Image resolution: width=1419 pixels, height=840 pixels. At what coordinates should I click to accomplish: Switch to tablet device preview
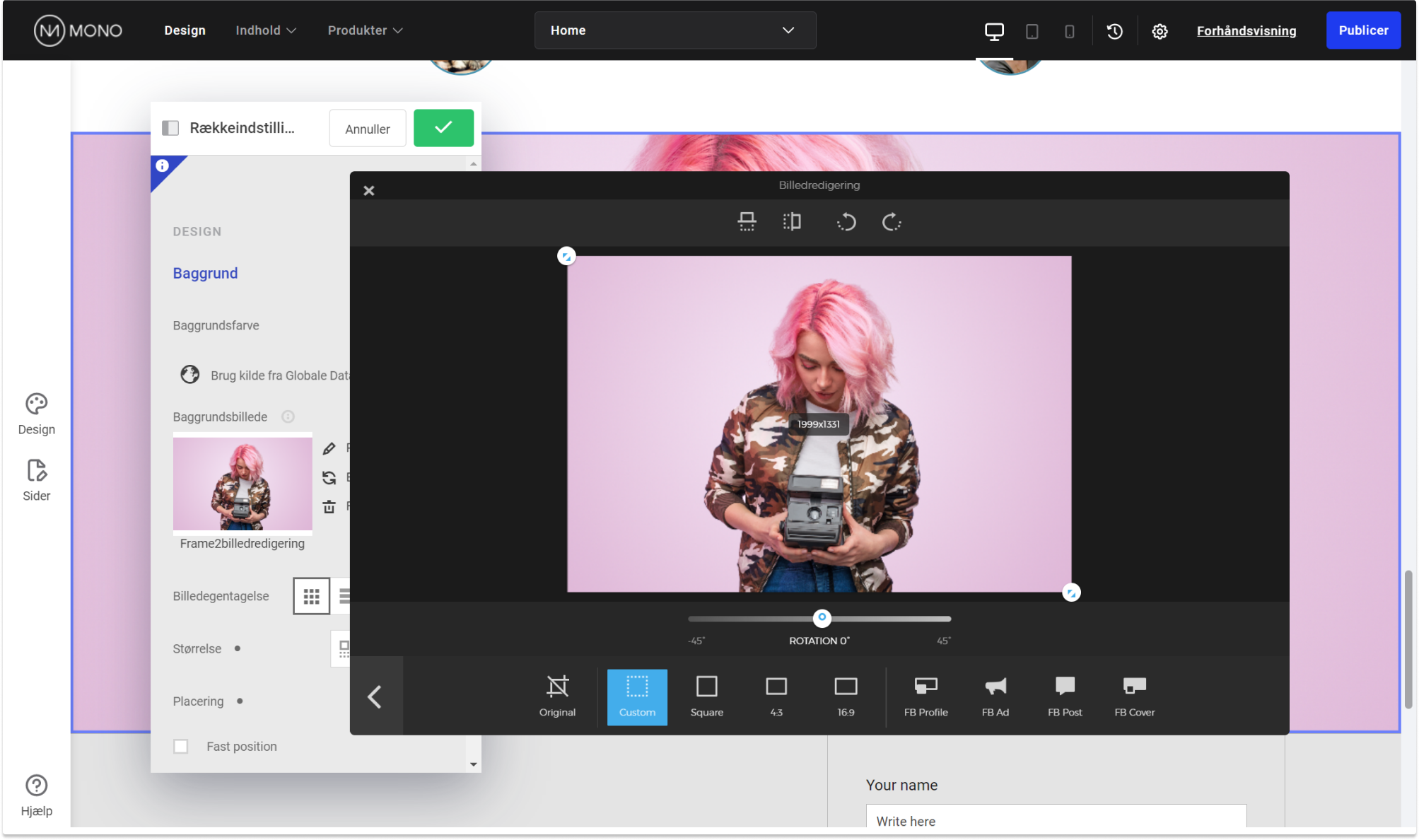1032,31
